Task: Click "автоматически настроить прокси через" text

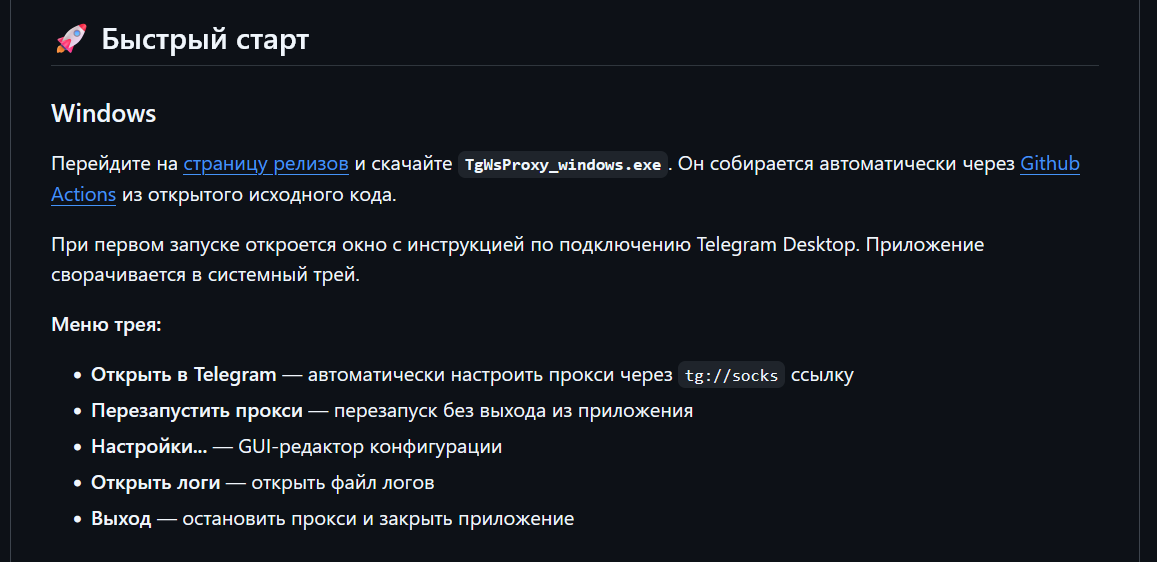Action: point(490,375)
